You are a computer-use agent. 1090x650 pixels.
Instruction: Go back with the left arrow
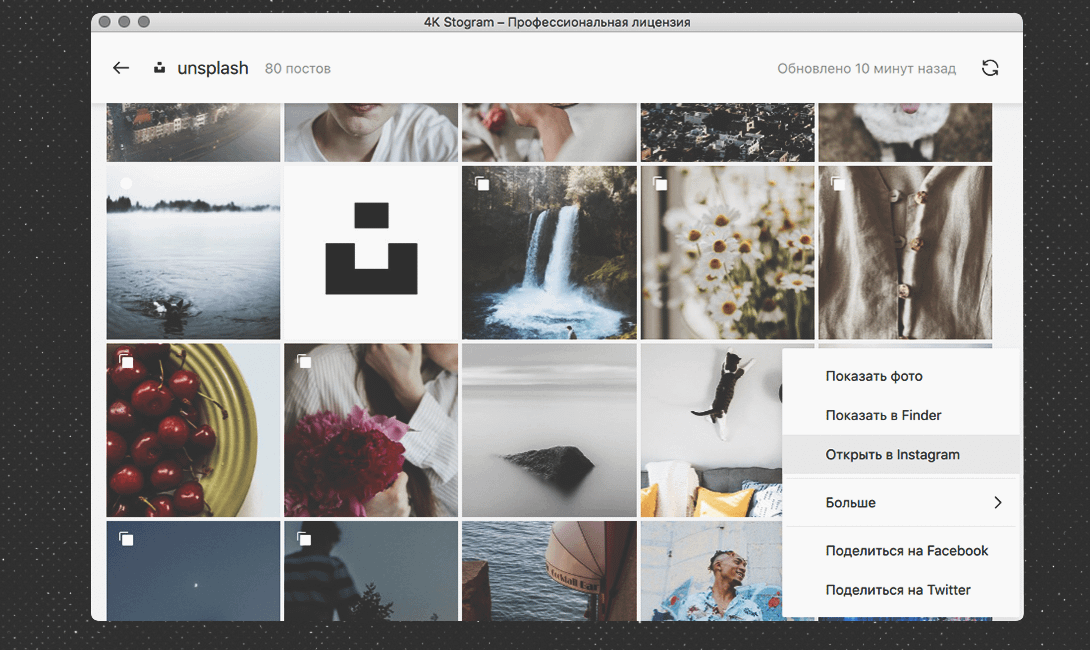click(x=121, y=67)
